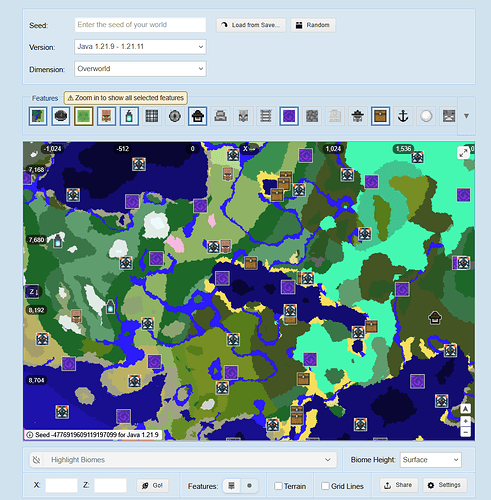Image resolution: width=491 pixels, height=500 pixels.
Task: Enable the Stronghold eye feature icon
Action: pos(175,116)
